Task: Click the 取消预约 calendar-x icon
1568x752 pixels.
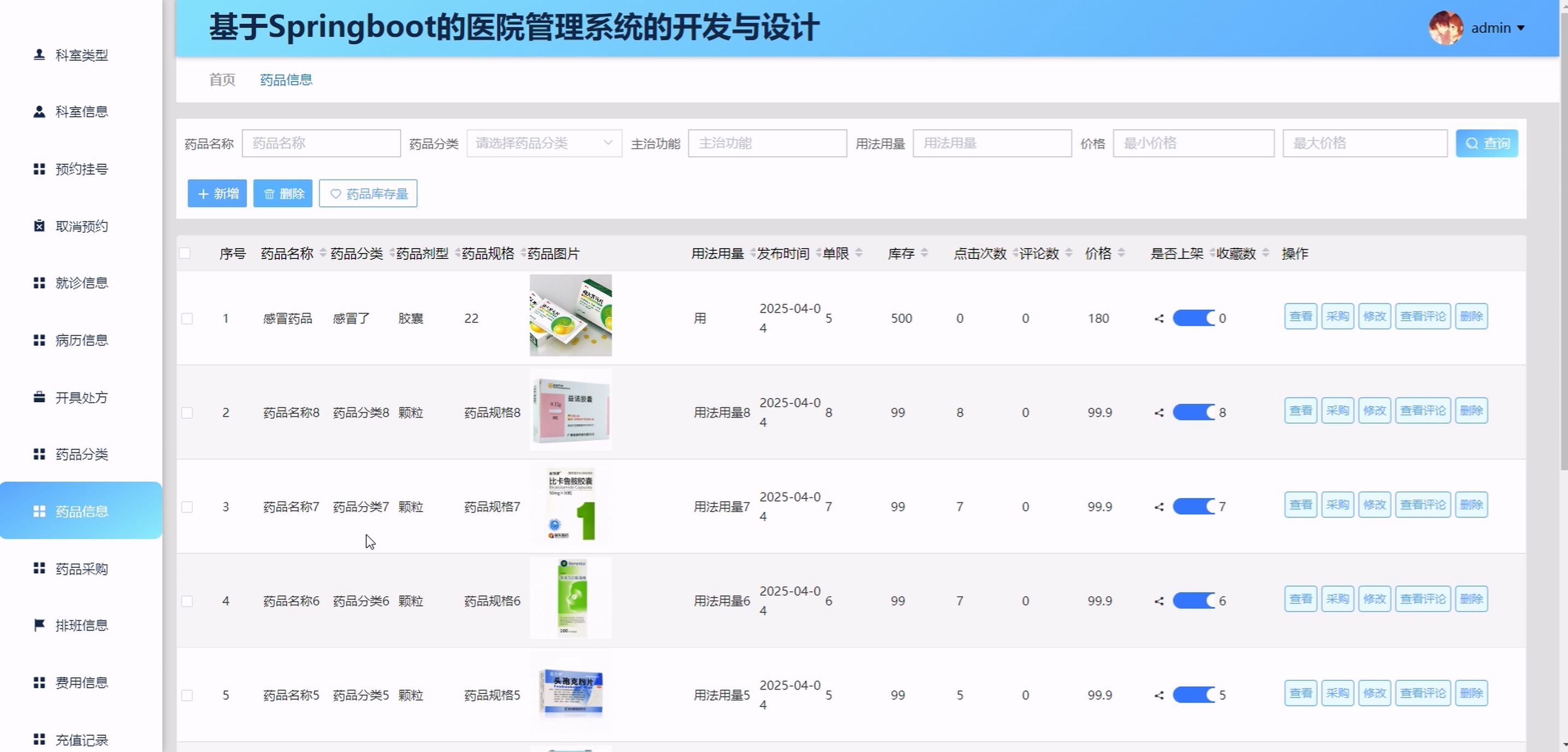Action: pos(39,226)
